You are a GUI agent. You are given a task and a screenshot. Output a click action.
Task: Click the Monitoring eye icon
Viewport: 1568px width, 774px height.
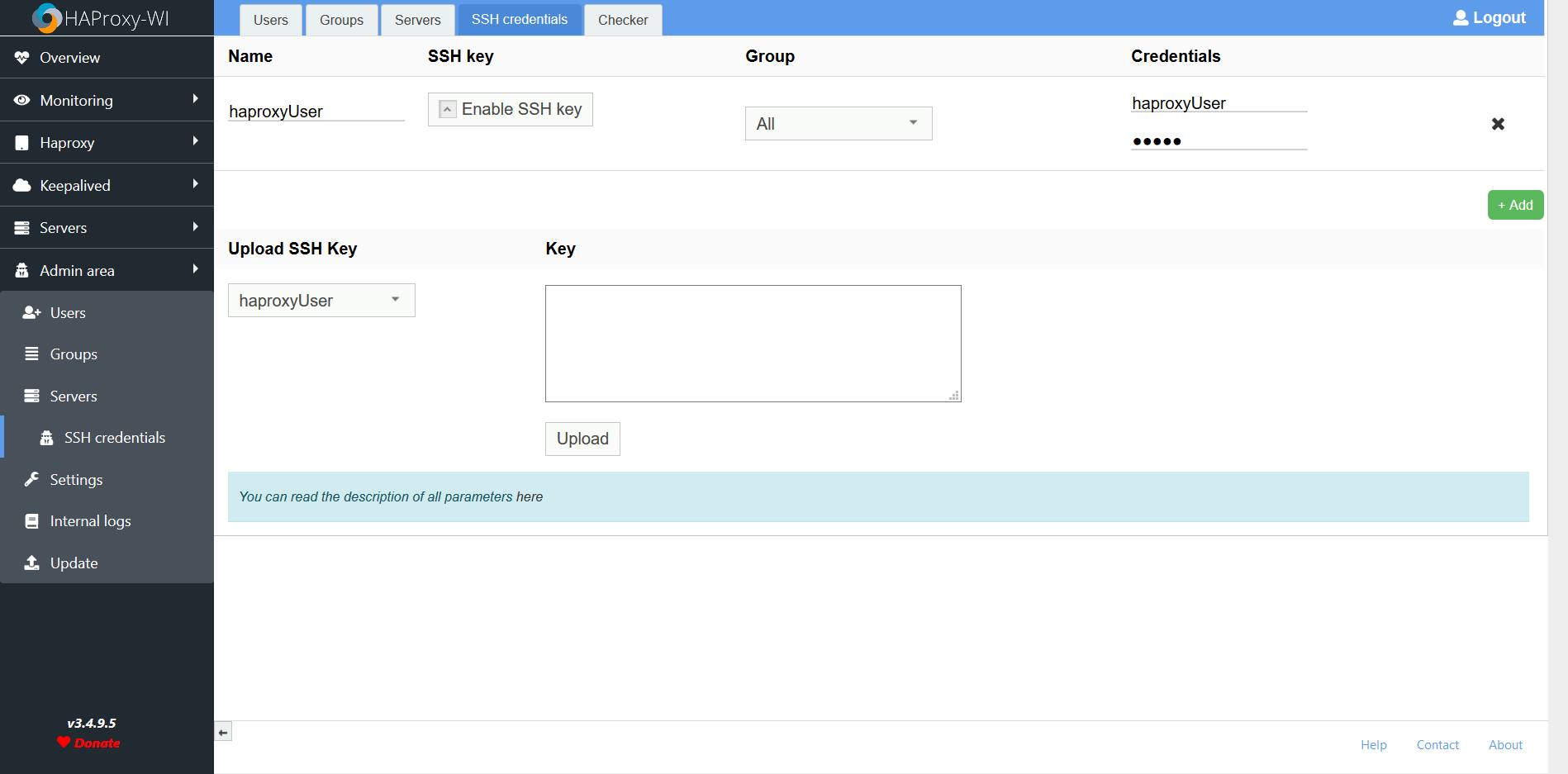coord(22,100)
